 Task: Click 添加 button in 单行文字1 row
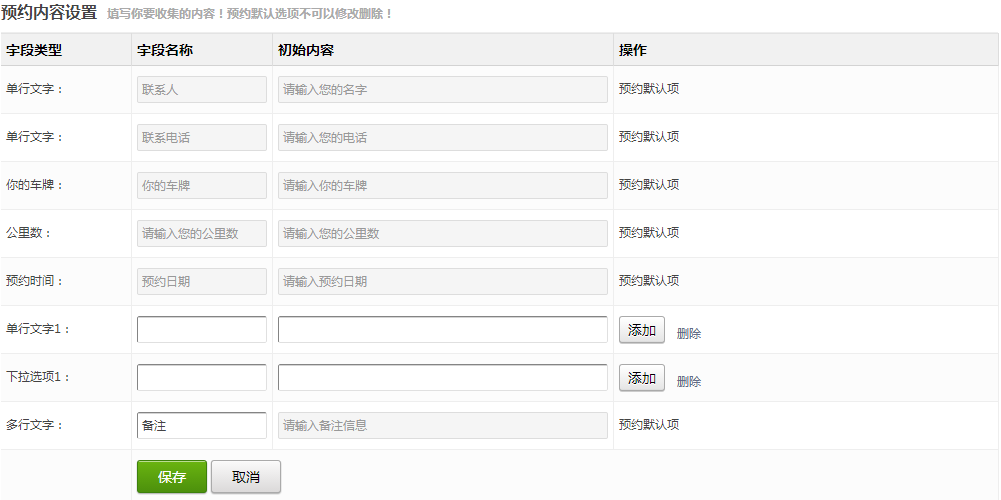pos(641,330)
